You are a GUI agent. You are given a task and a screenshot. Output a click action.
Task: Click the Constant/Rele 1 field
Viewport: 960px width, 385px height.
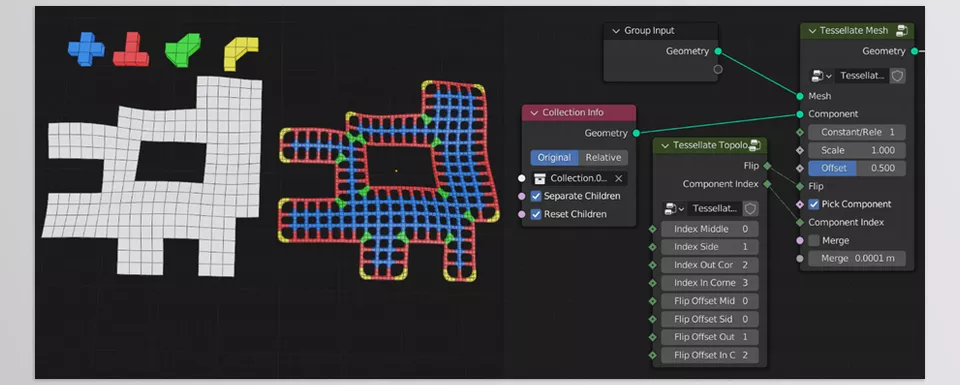coord(857,132)
